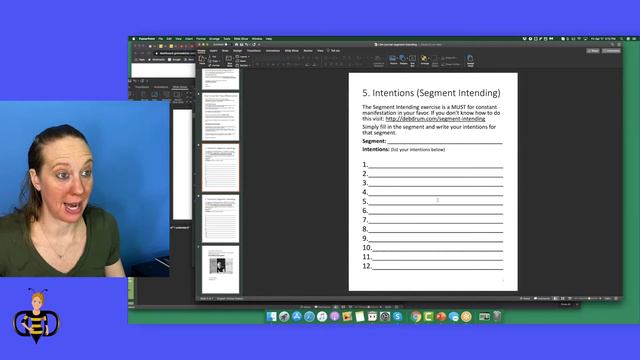Click the Save icon in title bar
Image resolution: width=640 pixels, height=360 pixels.
click(242, 44)
